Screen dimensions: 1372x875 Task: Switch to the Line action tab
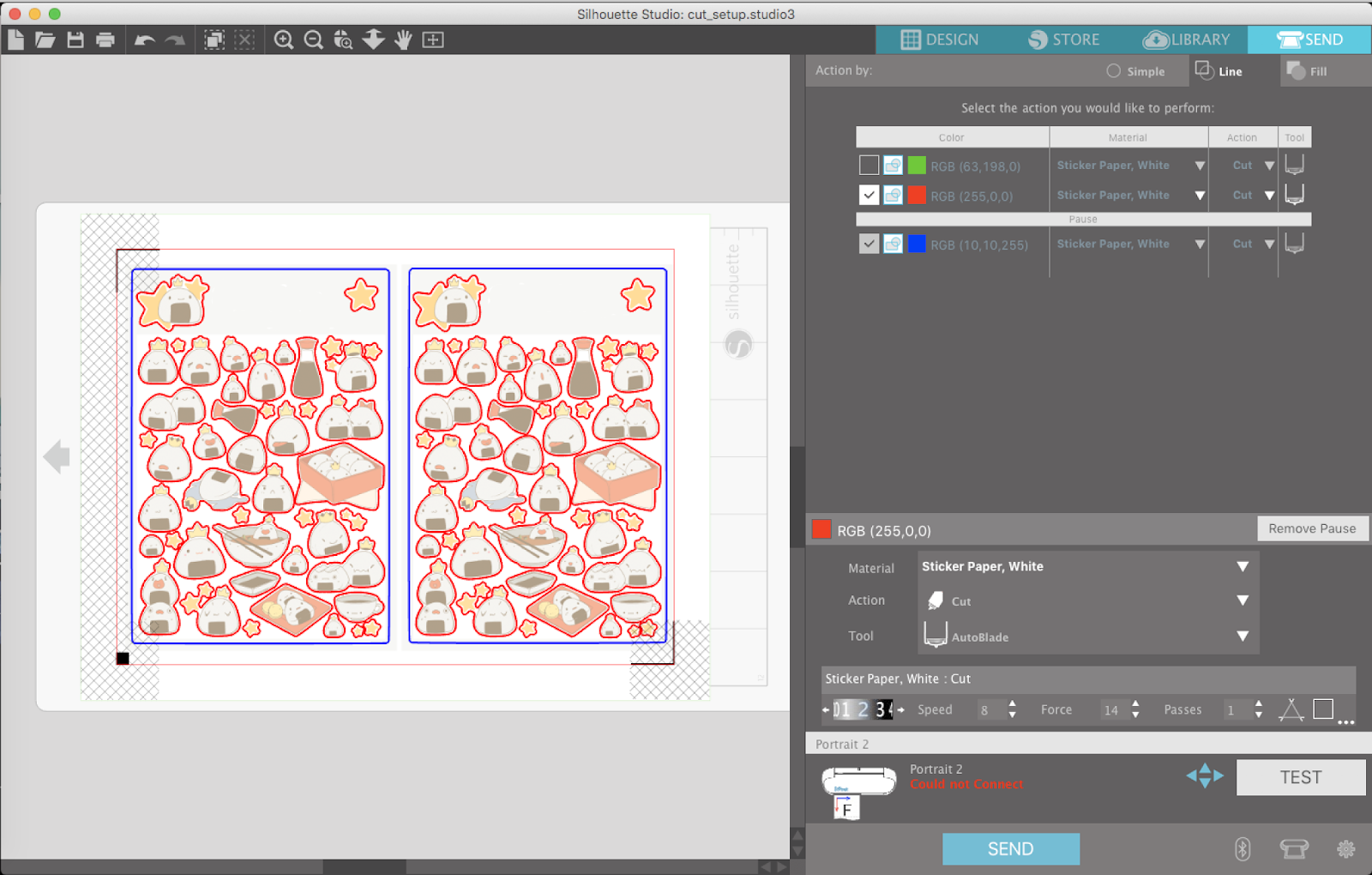pyautogui.click(x=1219, y=71)
